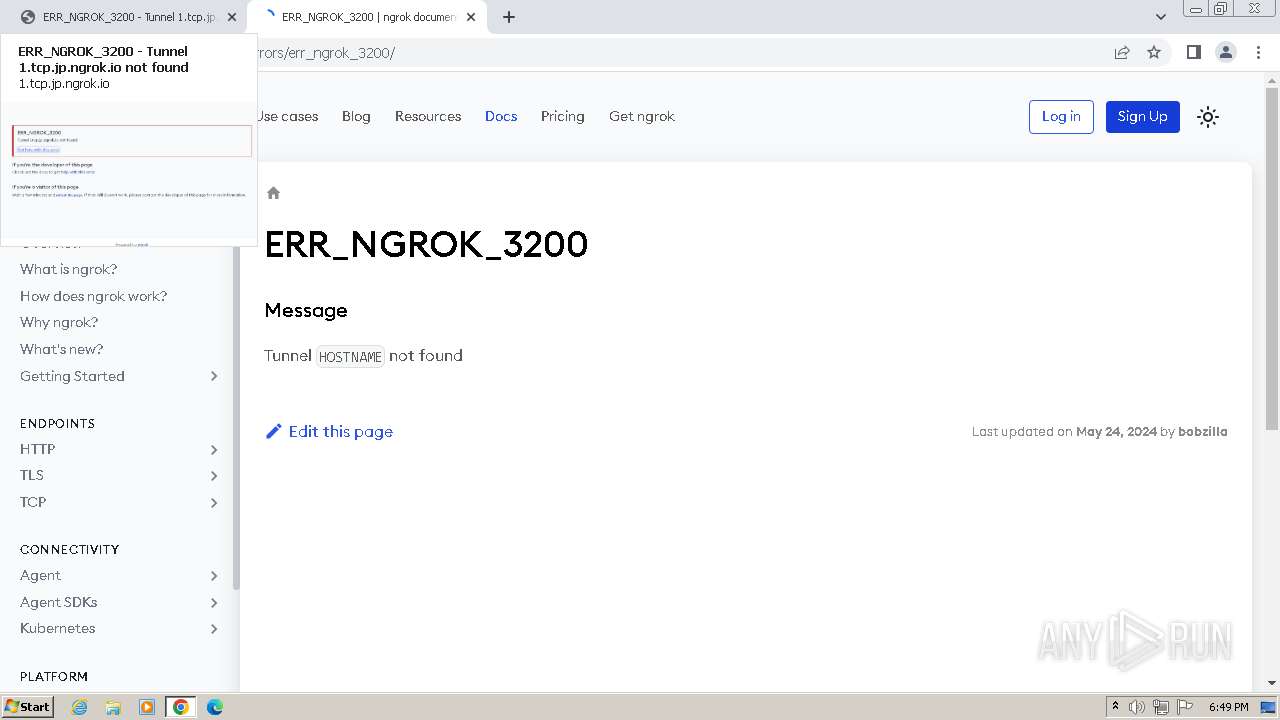1280x720 pixels.
Task: Launch Internet Explorer from taskbar
Action: [80, 707]
